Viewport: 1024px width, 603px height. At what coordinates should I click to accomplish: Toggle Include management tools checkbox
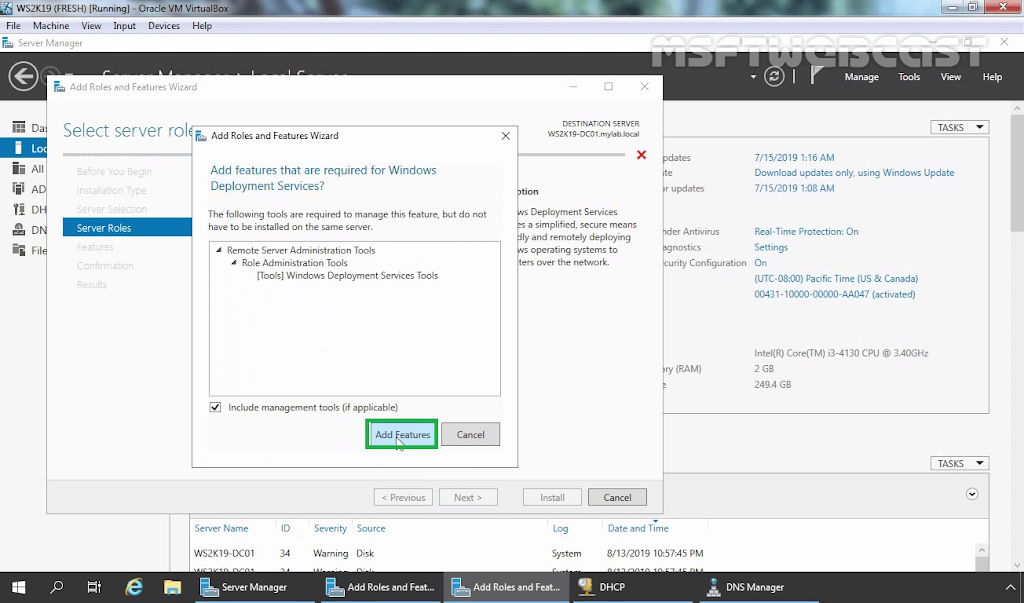click(216, 407)
